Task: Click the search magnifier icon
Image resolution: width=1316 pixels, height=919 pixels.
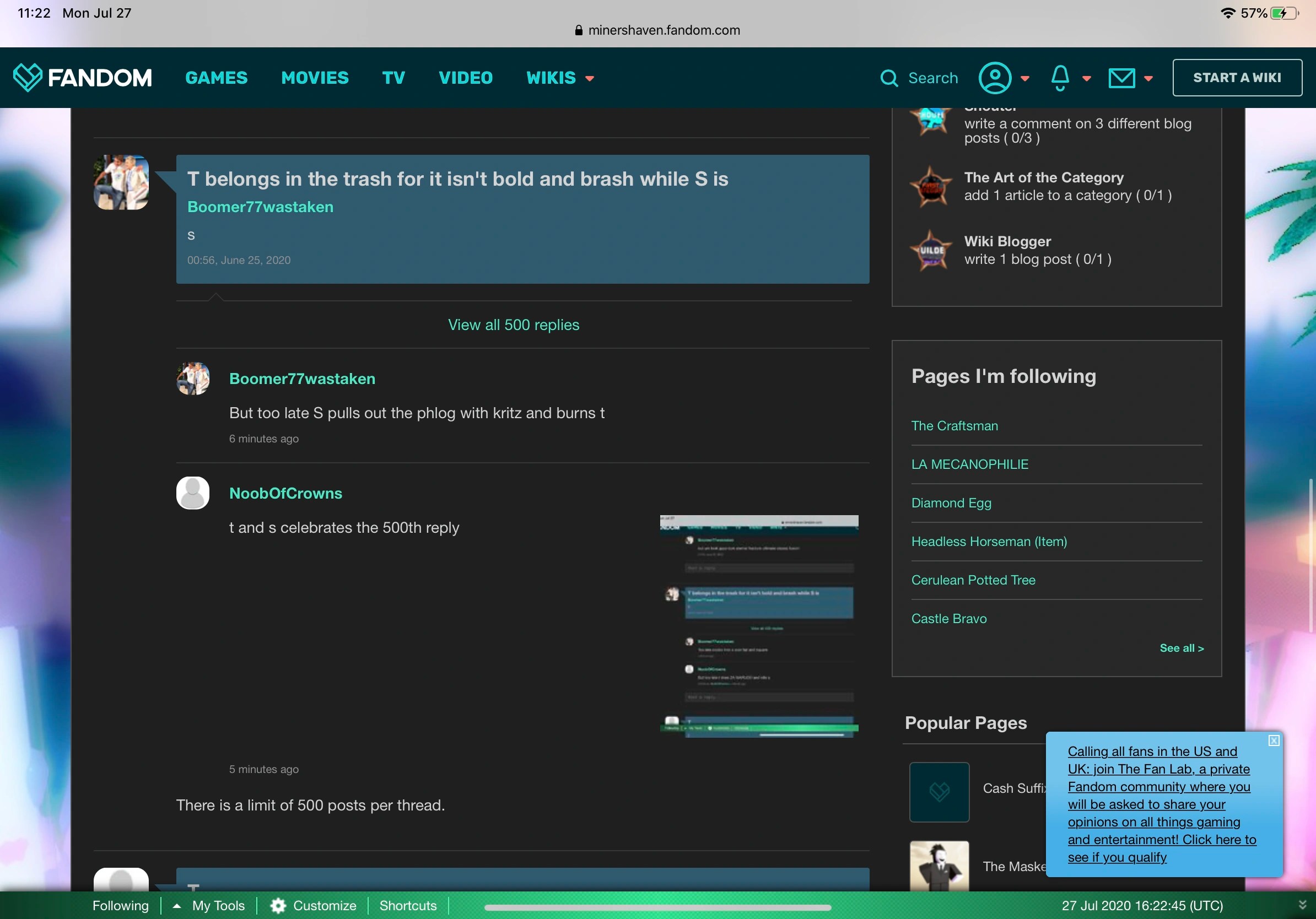Action: point(888,78)
